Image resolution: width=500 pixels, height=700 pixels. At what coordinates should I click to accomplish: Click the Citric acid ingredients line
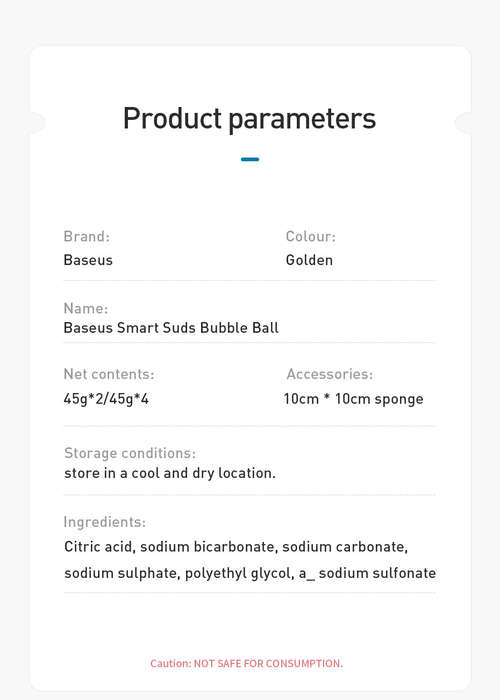pyautogui.click(x=236, y=547)
